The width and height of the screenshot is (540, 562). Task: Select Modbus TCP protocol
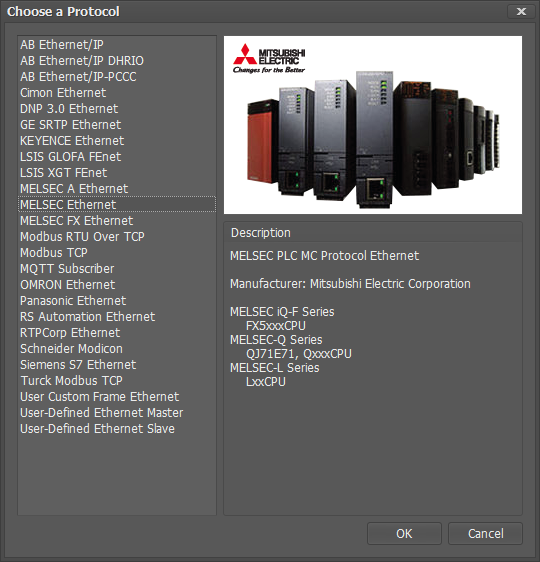tap(117, 253)
